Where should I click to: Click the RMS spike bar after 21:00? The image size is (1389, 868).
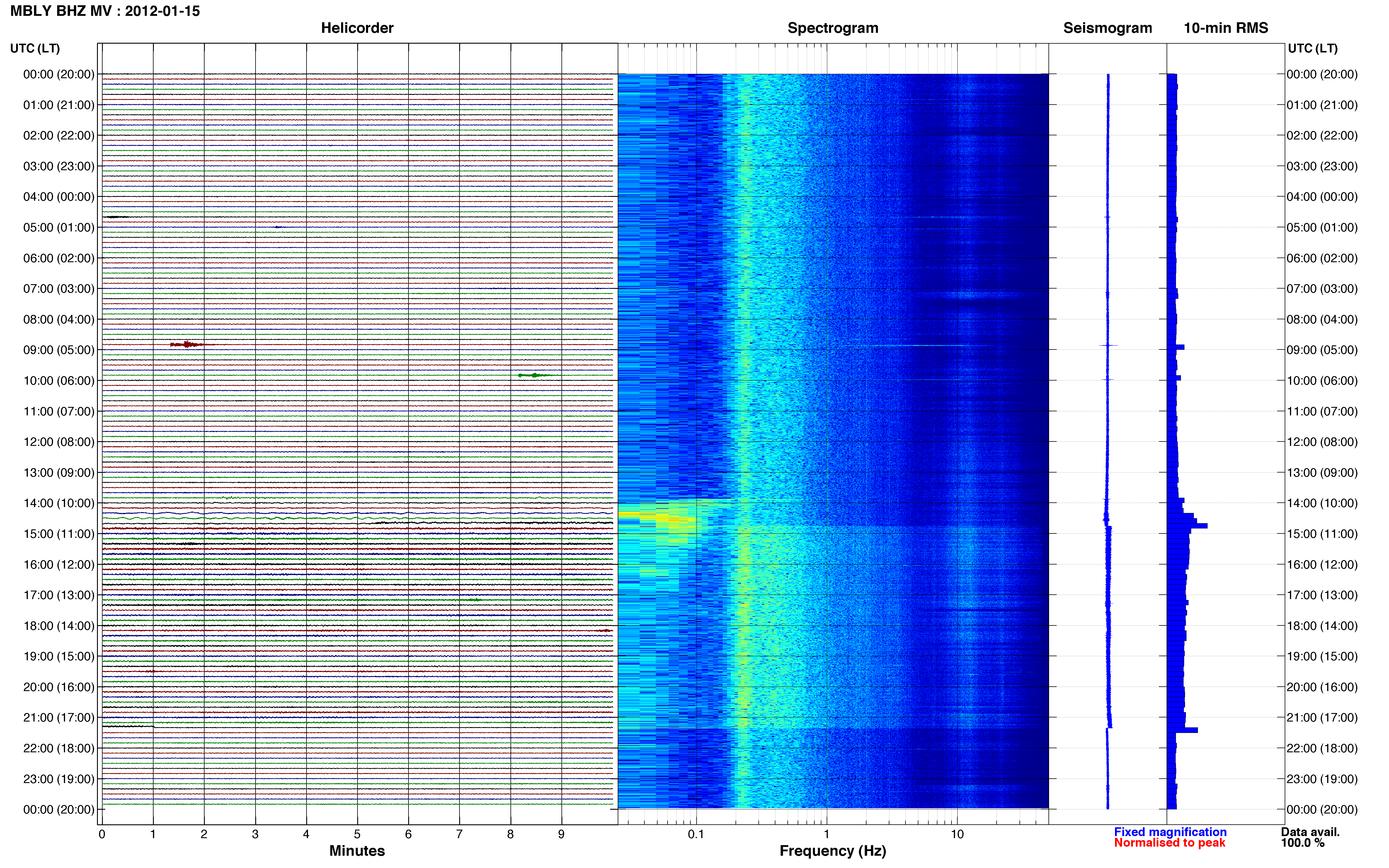[1182, 730]
